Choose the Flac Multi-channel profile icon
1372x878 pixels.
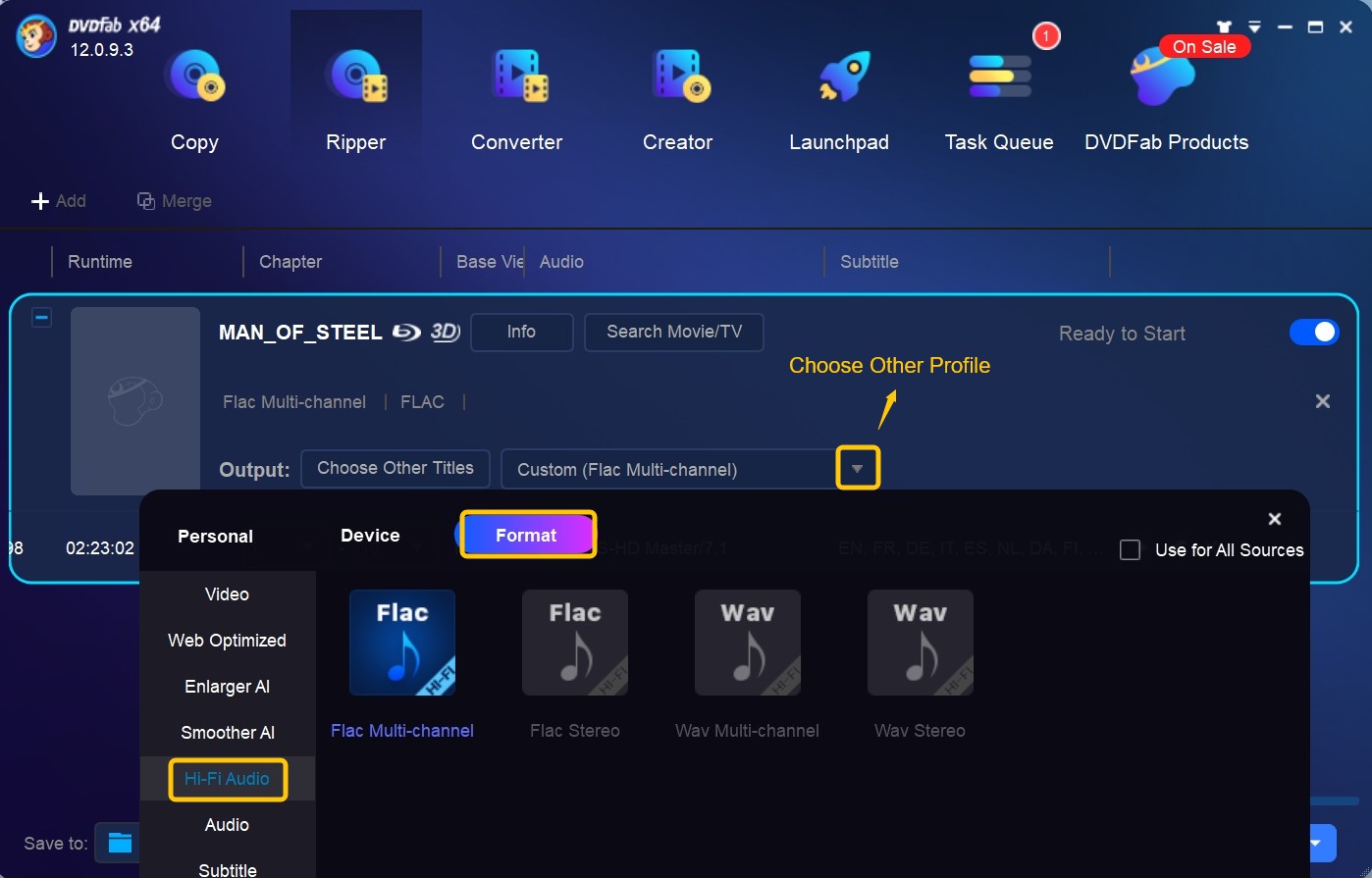pos(402,643)
